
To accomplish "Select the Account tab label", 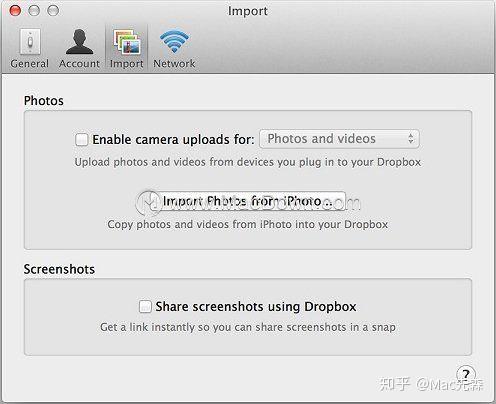I will coord(79,64).
